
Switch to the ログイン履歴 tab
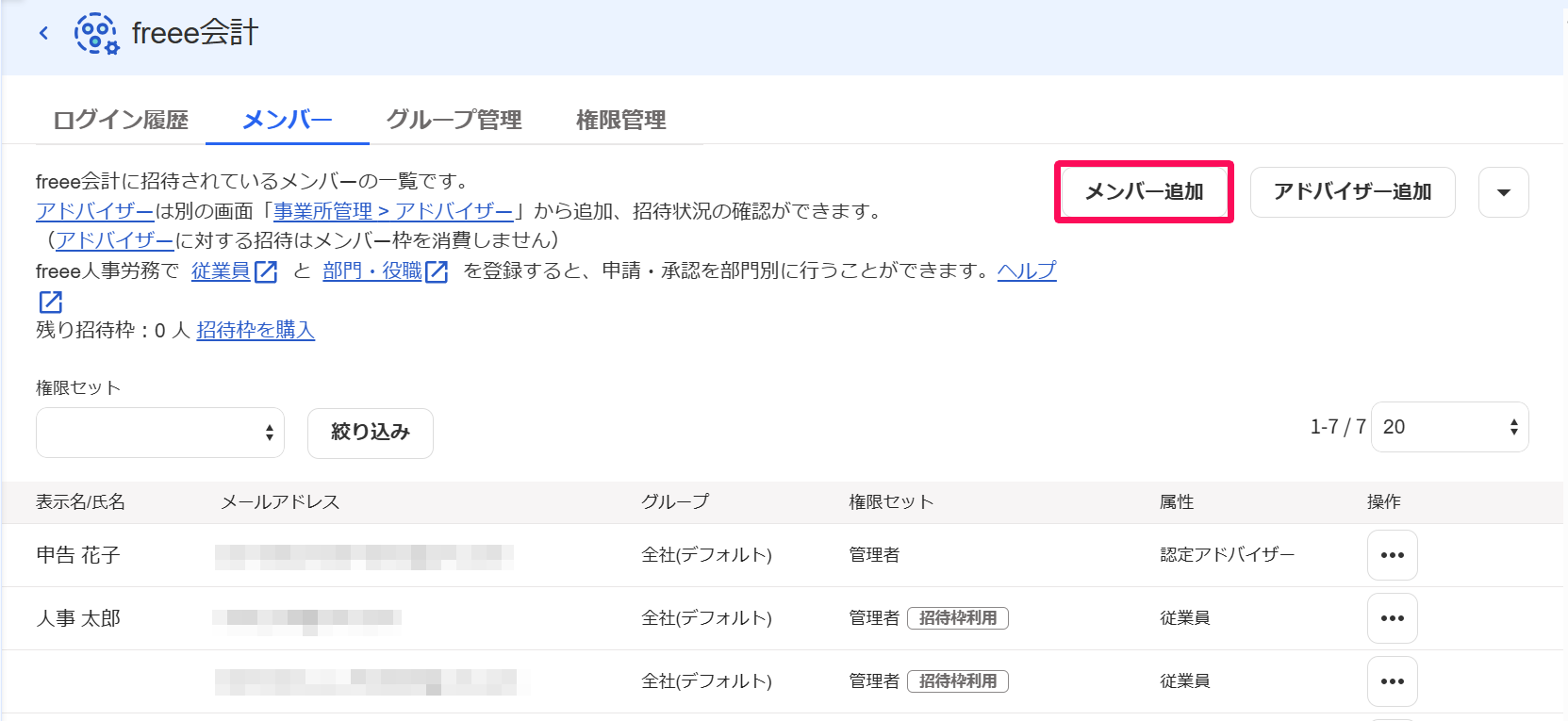(121, 120)
